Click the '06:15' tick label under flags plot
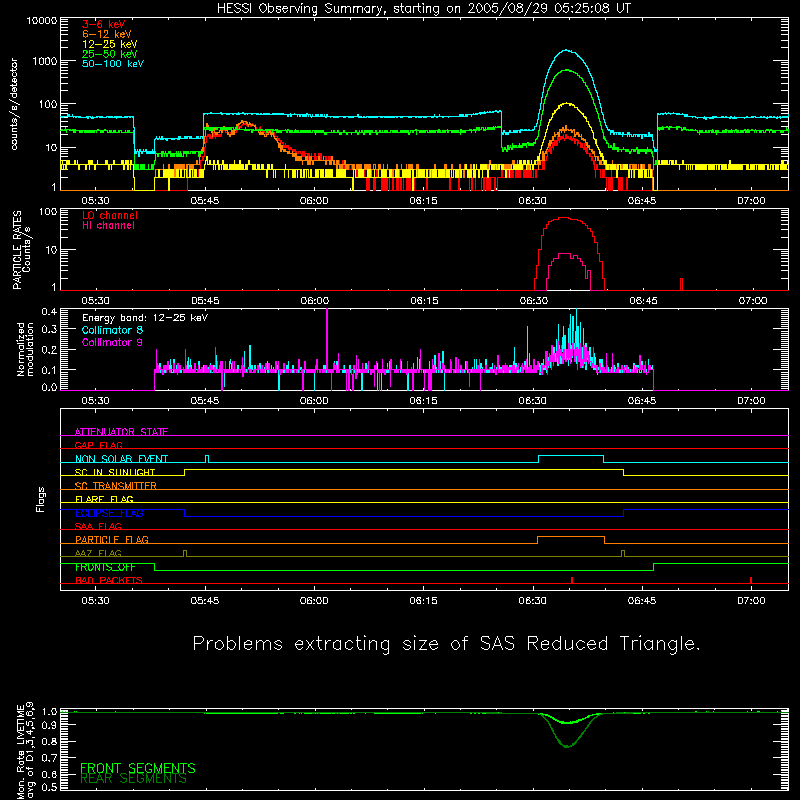The width and height of the screenshot is (800, 800). click(x=423, y=601)
